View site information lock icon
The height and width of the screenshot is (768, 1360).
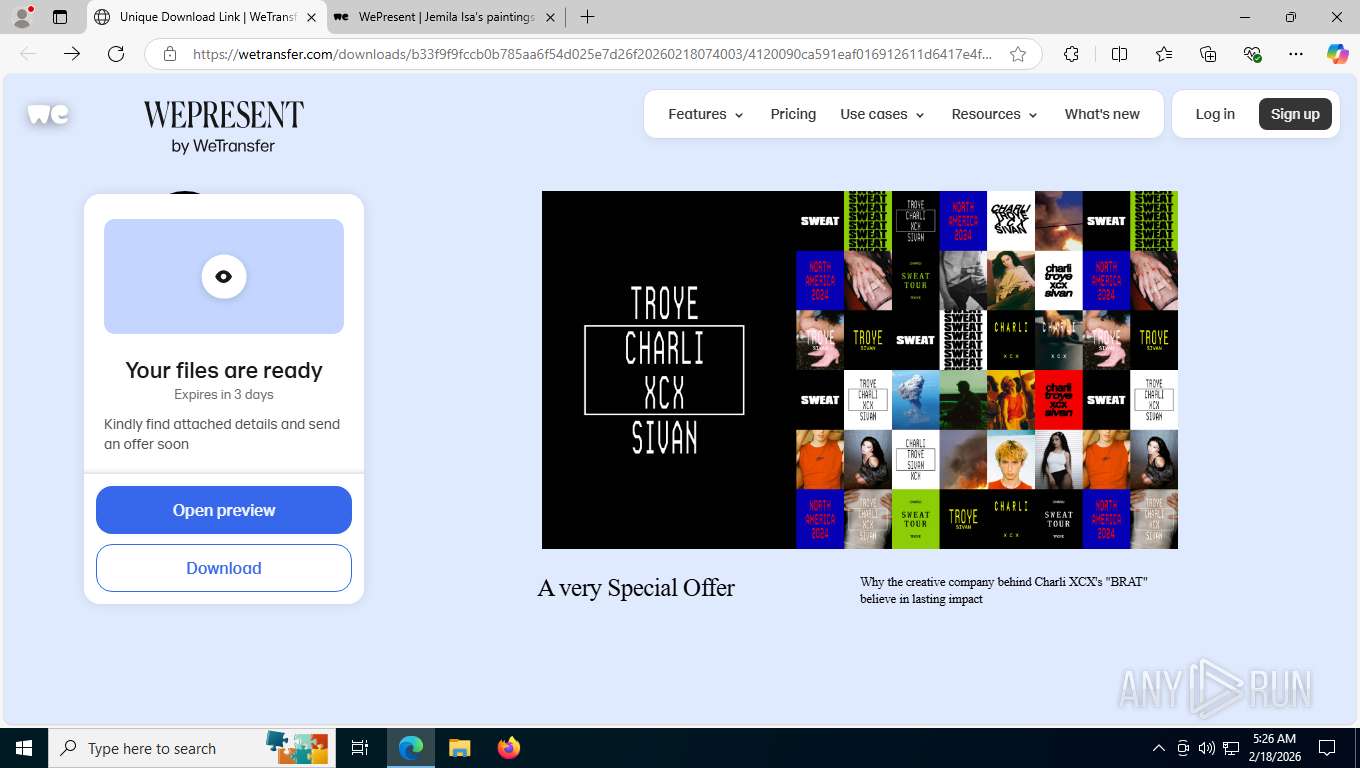(170, 54)
